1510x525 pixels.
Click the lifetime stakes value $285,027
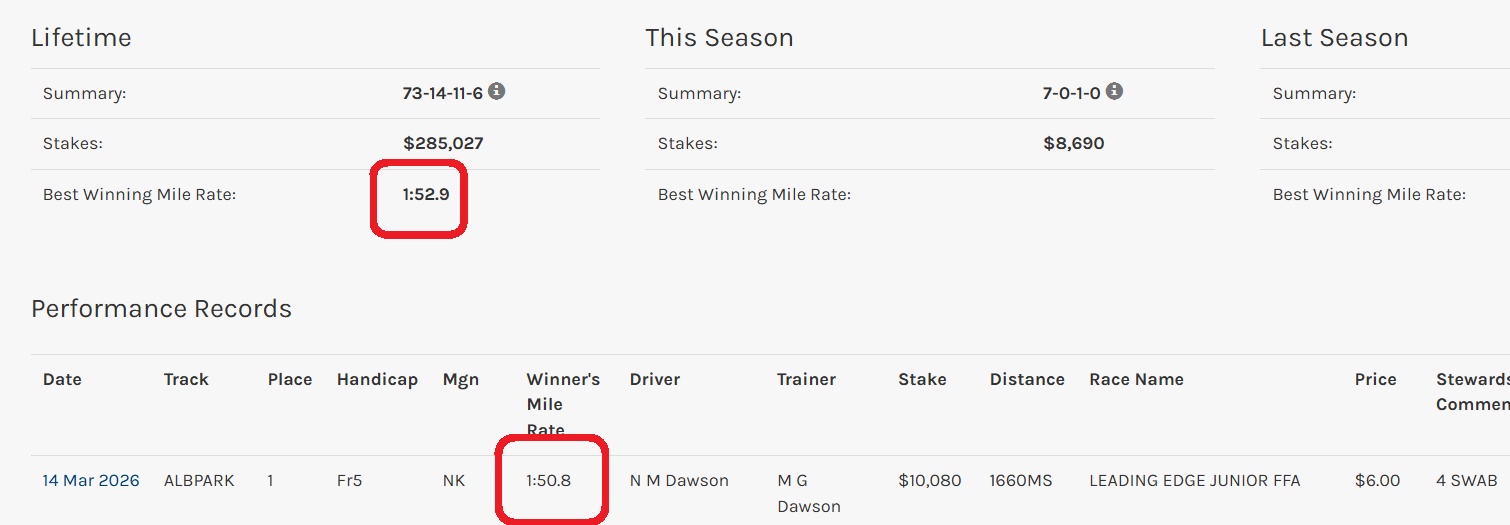tap(443, 144)
